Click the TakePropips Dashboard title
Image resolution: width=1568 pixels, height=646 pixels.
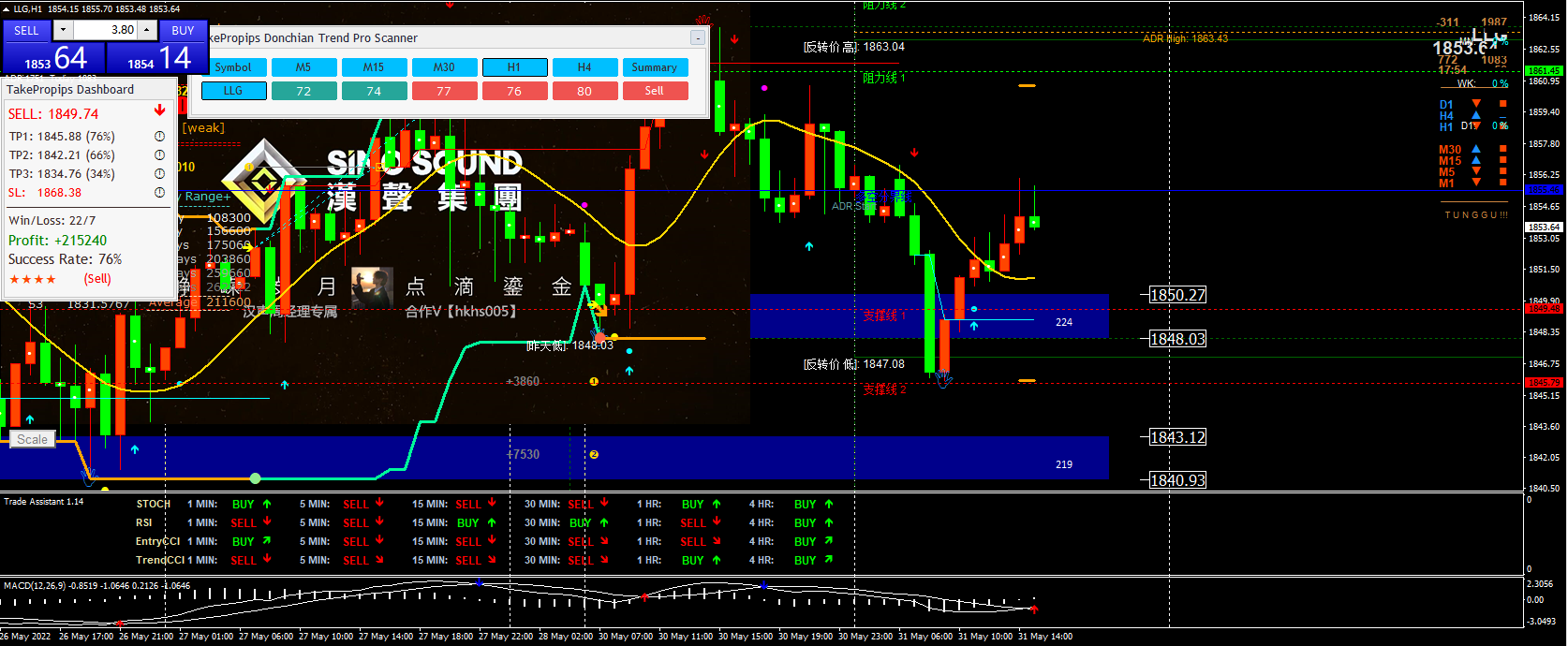[x=70, y=90]
